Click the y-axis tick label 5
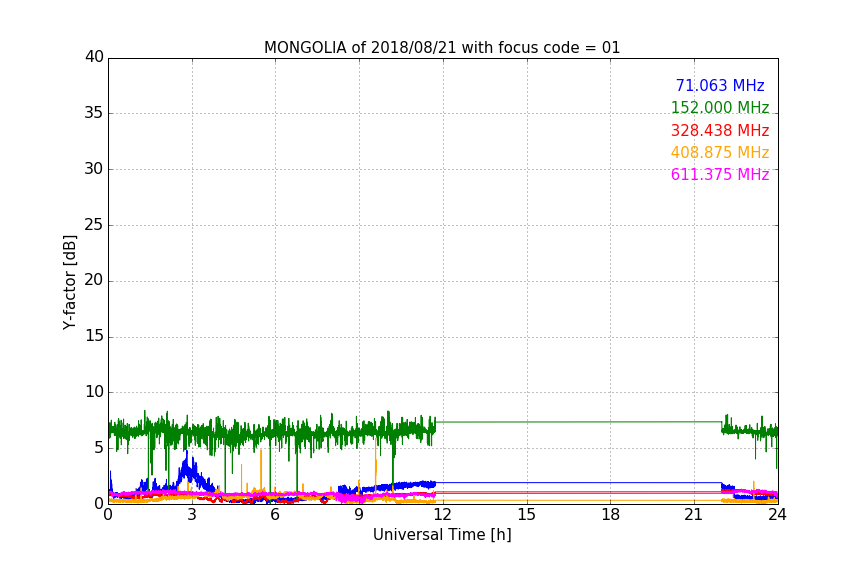 pyautogui.click(x=99, y=448)
